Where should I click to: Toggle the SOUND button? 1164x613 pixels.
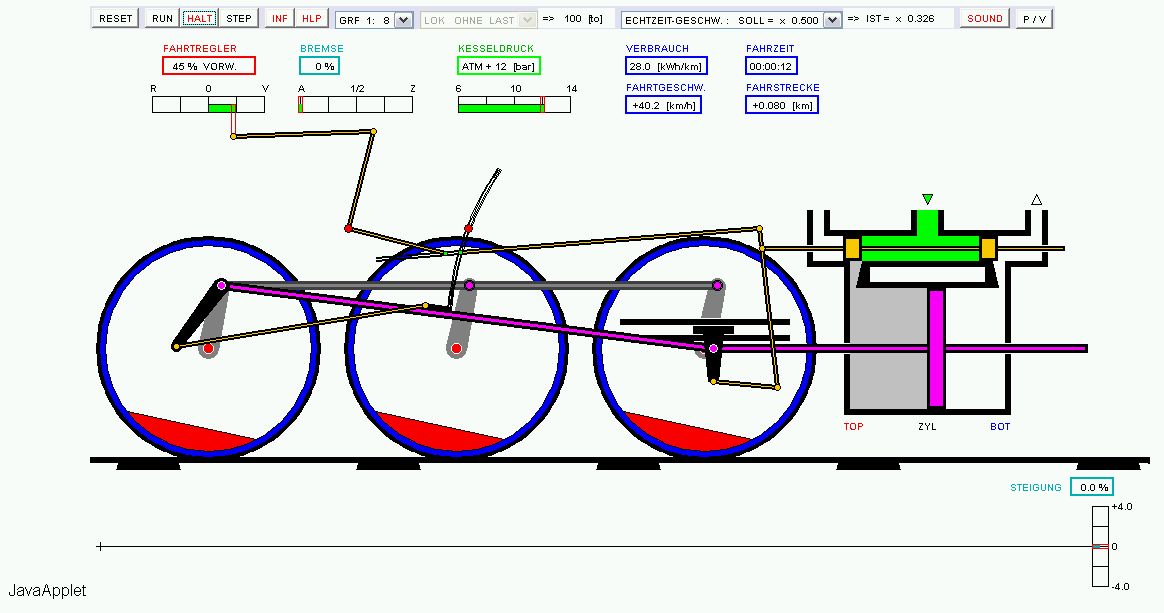tap(984, 19)
